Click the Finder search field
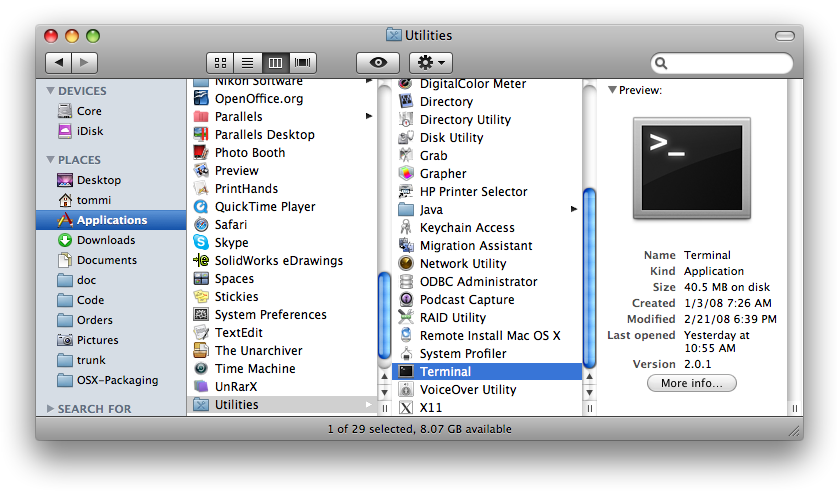Screen dimensions: 837x493 pyautogui.click(x=722, y=63)
